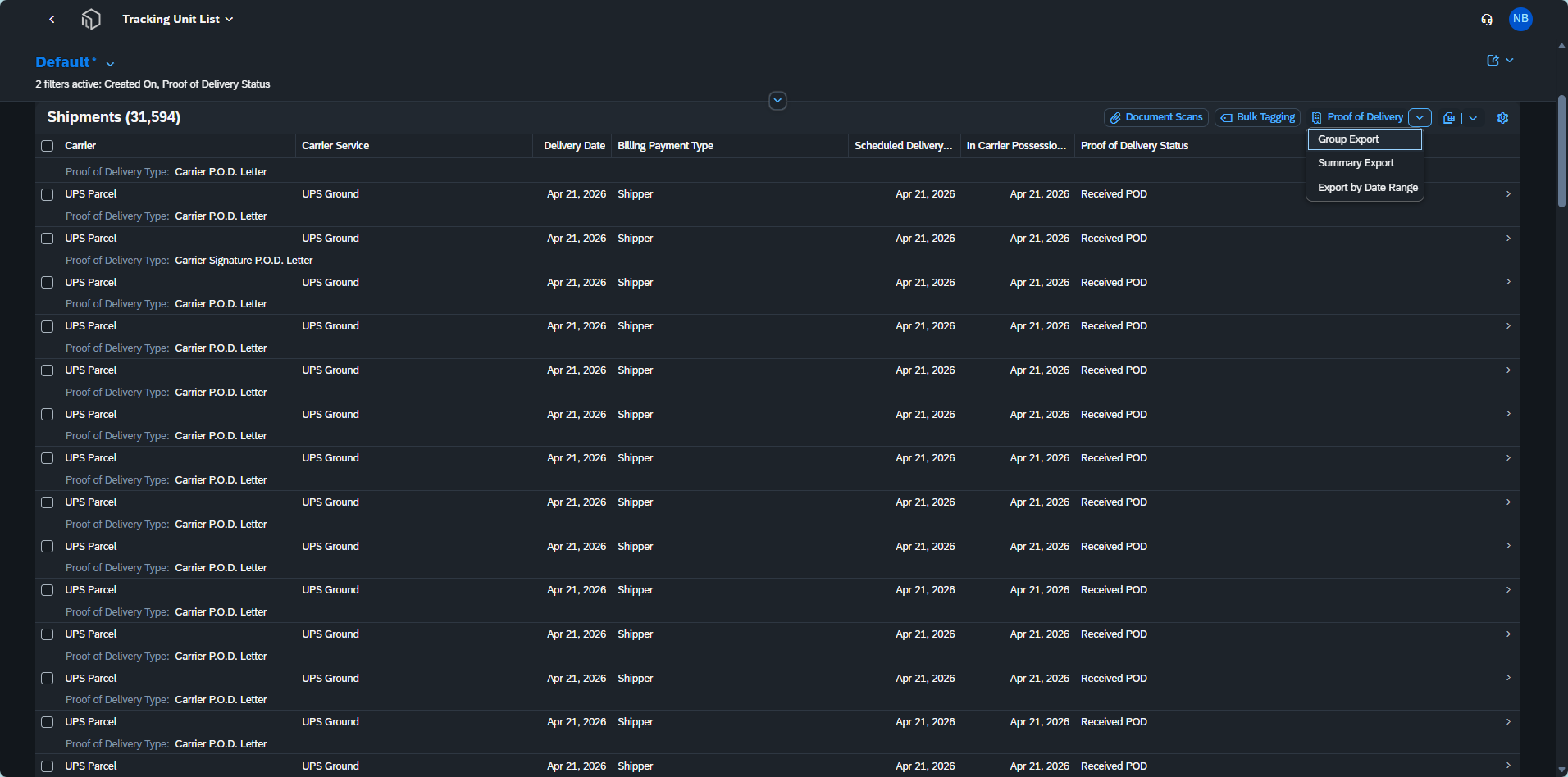Click the Scheduled Delivery column header
The image size is (1568, 777).
[x=903, y=146]
